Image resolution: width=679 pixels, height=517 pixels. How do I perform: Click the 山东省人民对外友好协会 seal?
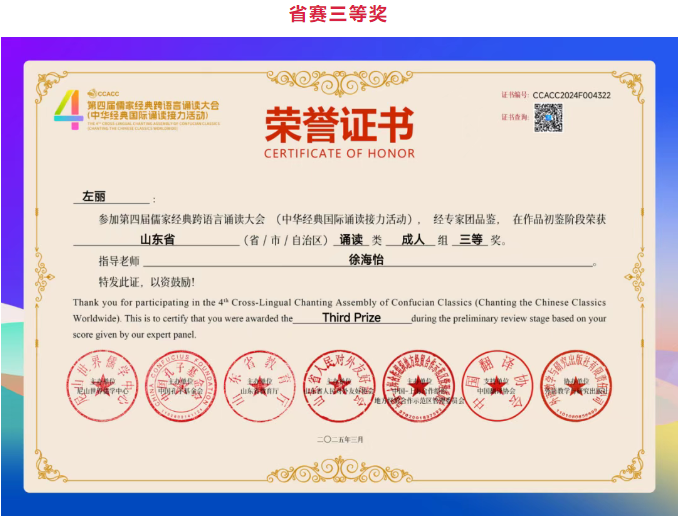(339, 386)
